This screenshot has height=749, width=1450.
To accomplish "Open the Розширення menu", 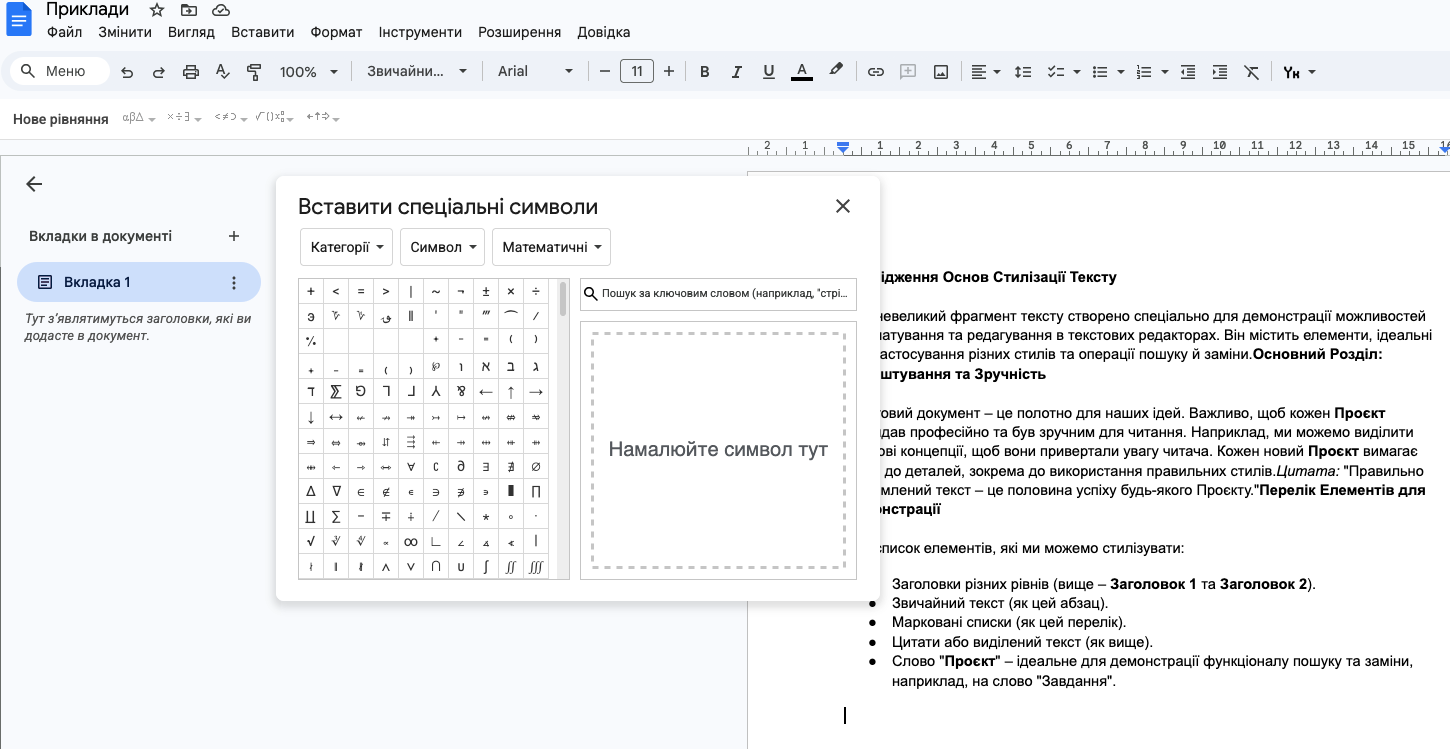I will 519,32.
